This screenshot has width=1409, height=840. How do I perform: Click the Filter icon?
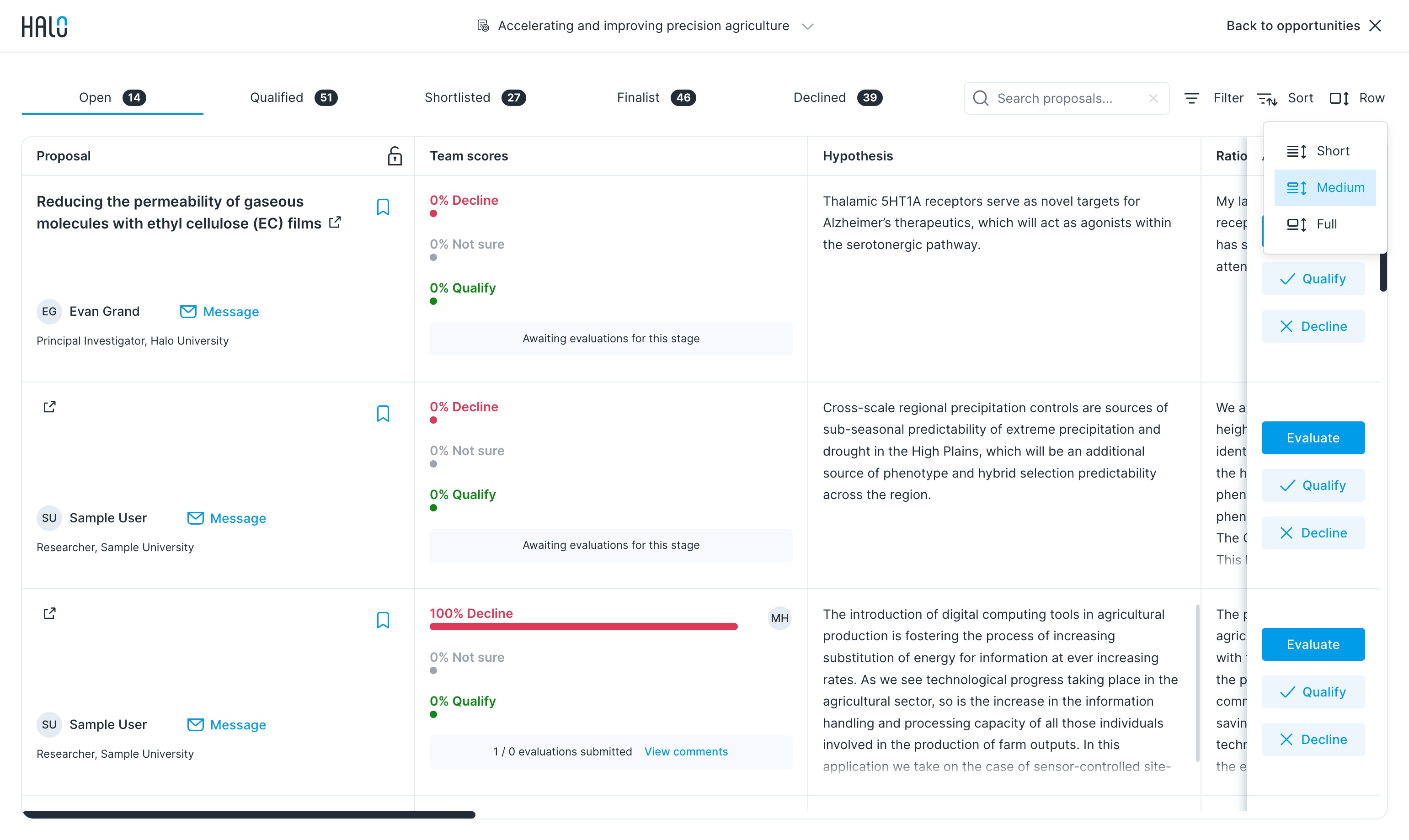click(1192, 99)
